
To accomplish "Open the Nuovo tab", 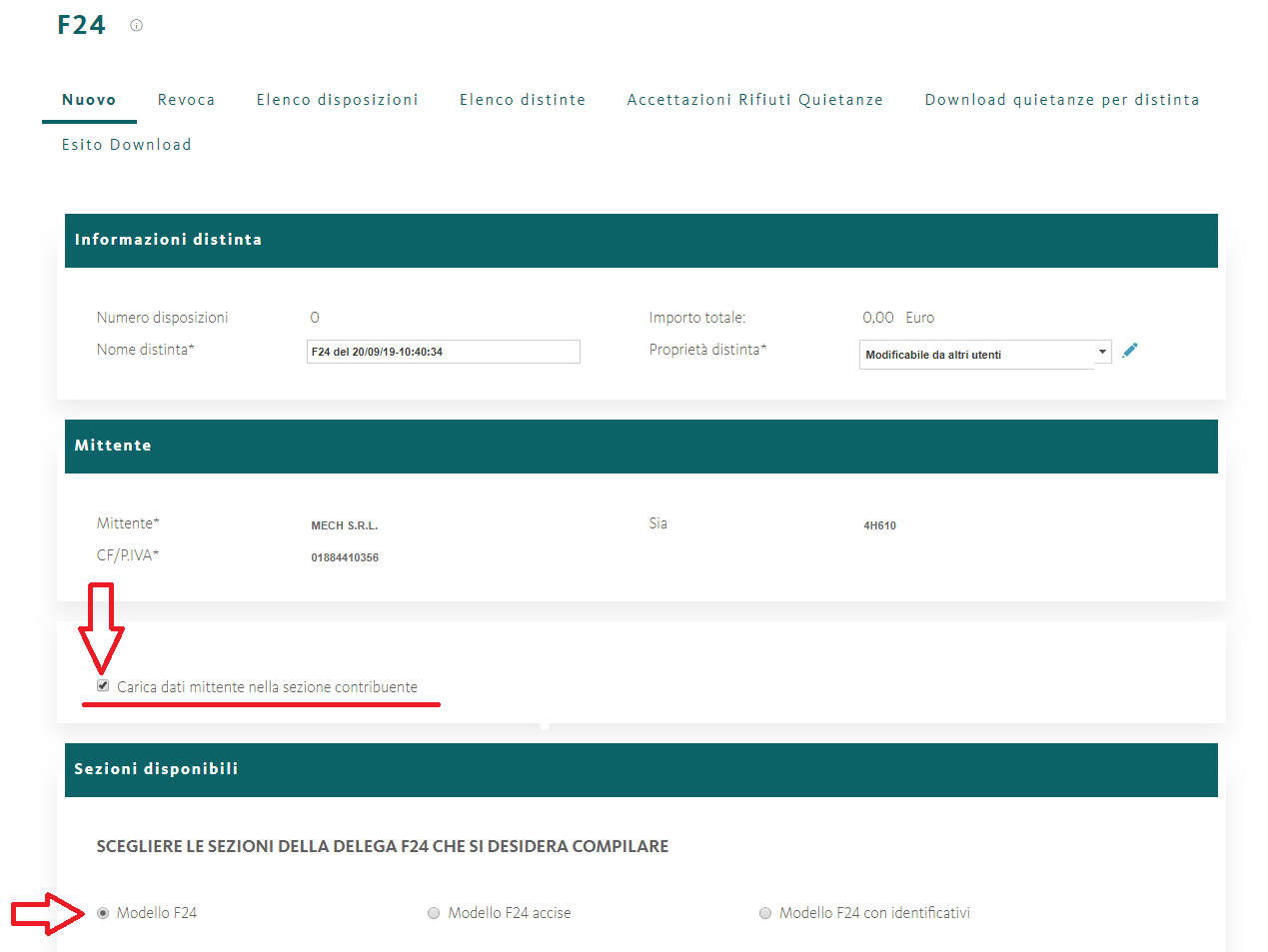I will (x=89, y=100).
